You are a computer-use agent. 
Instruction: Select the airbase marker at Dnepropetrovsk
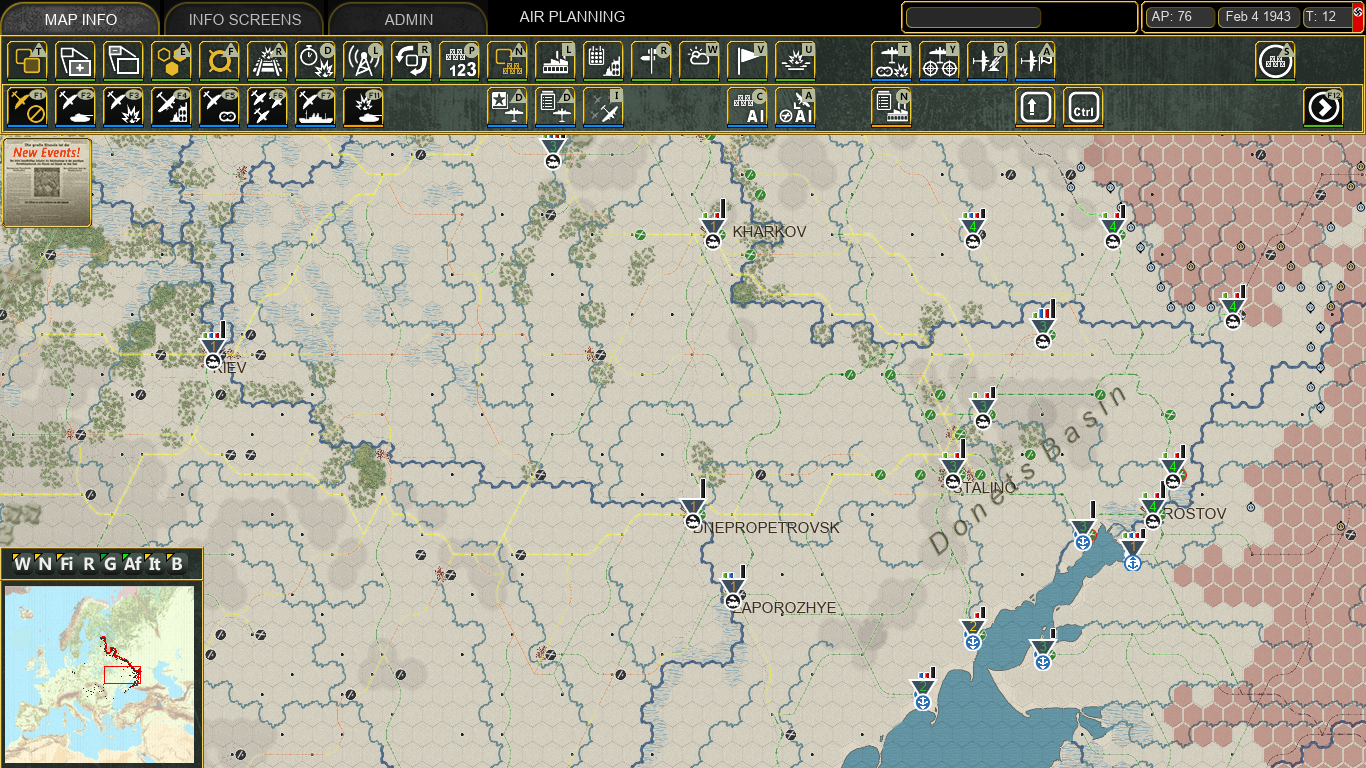pyautogui.click(x=692, y=512)
